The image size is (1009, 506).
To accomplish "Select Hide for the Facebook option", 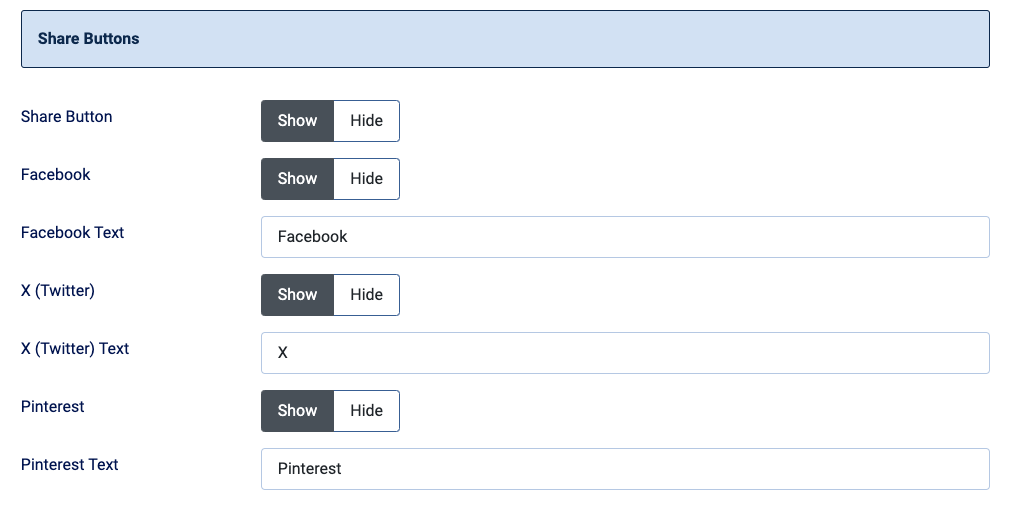I will [367, 179].
